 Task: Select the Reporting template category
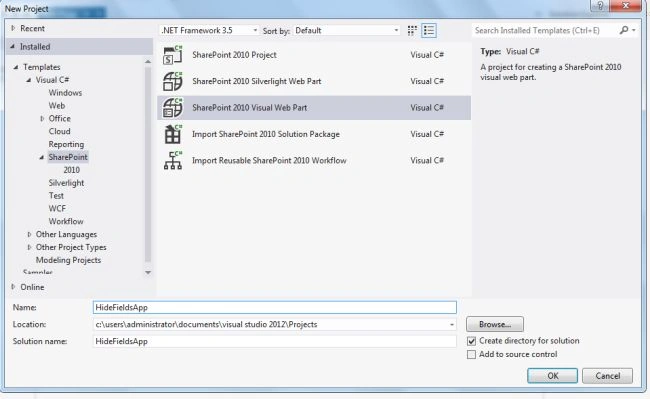pyautogui.click(x=66, y=144)
